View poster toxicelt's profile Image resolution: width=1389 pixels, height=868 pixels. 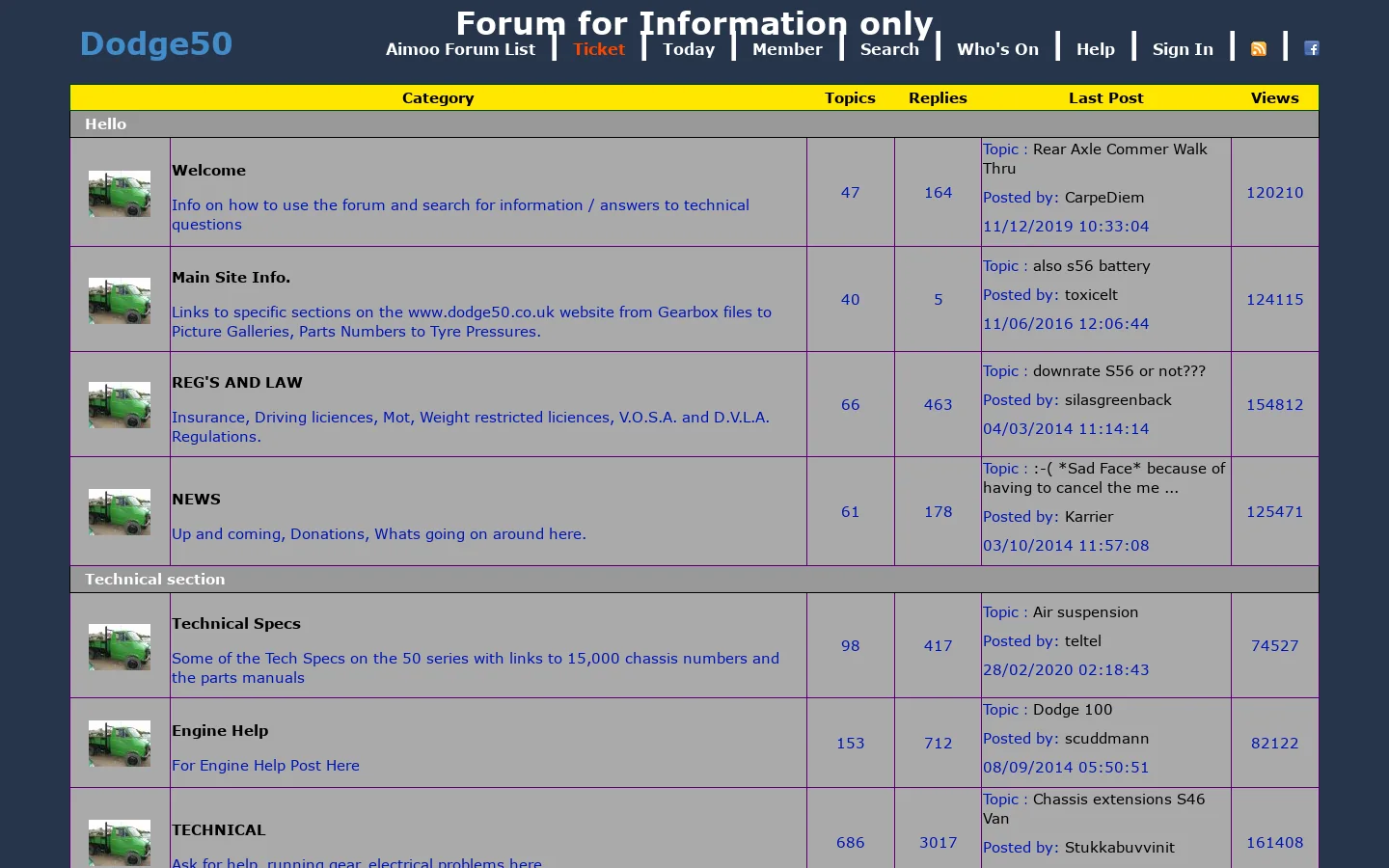(1091, 295)
